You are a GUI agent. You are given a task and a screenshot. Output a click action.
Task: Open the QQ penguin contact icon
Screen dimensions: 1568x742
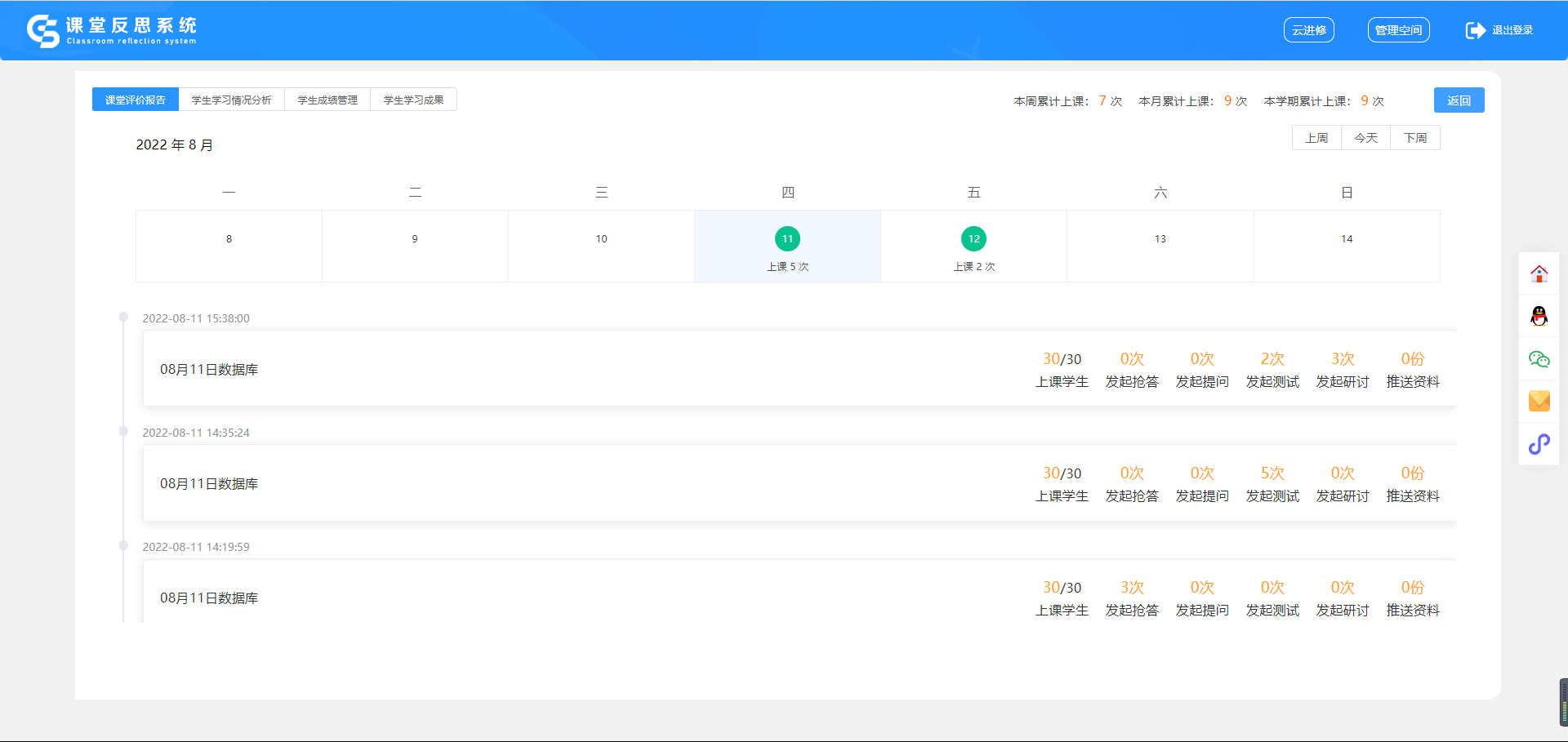1539,317
